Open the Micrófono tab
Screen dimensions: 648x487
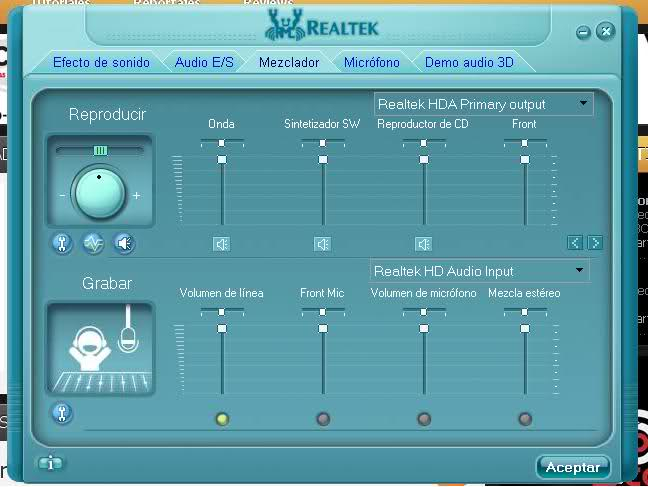(x=371, y=62)
